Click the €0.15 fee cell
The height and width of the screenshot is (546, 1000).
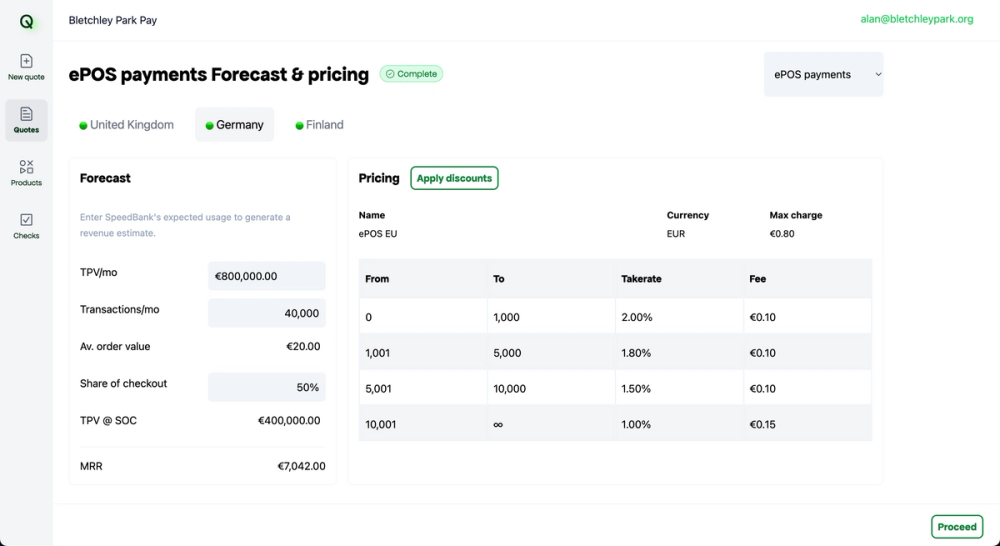[x=763, y=424]
